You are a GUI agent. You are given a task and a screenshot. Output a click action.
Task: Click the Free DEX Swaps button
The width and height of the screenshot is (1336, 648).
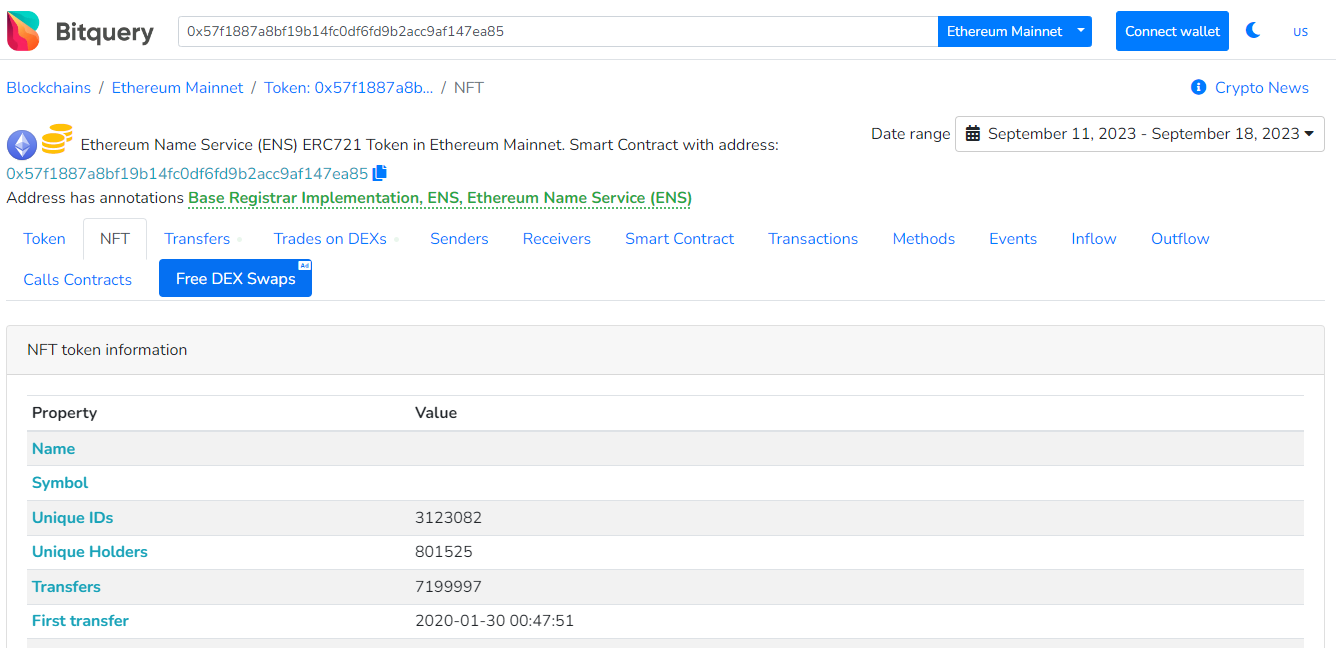tap(235, 278)
